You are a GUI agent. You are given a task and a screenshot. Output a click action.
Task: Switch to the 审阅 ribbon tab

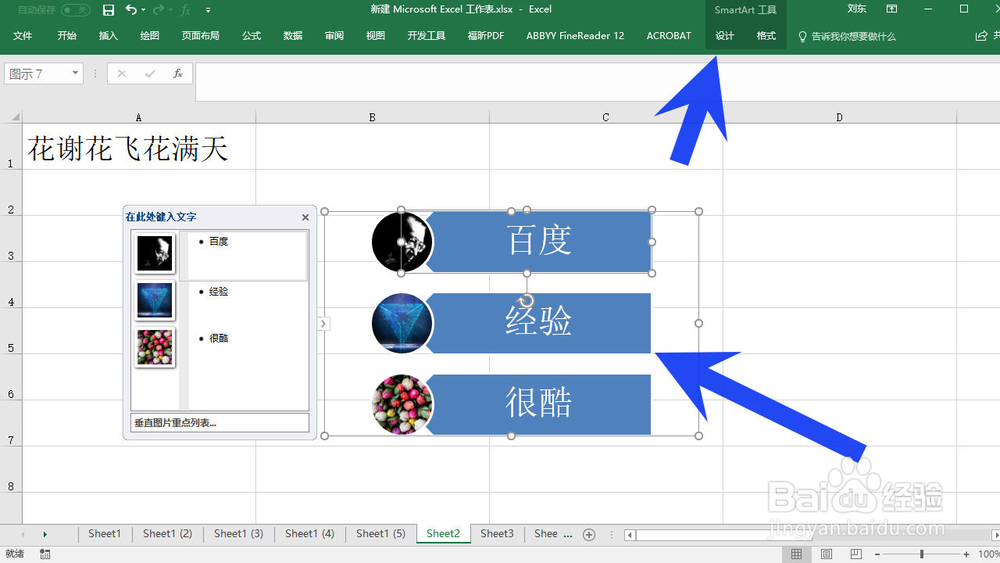pyautogui.click(x=334, y=36)
